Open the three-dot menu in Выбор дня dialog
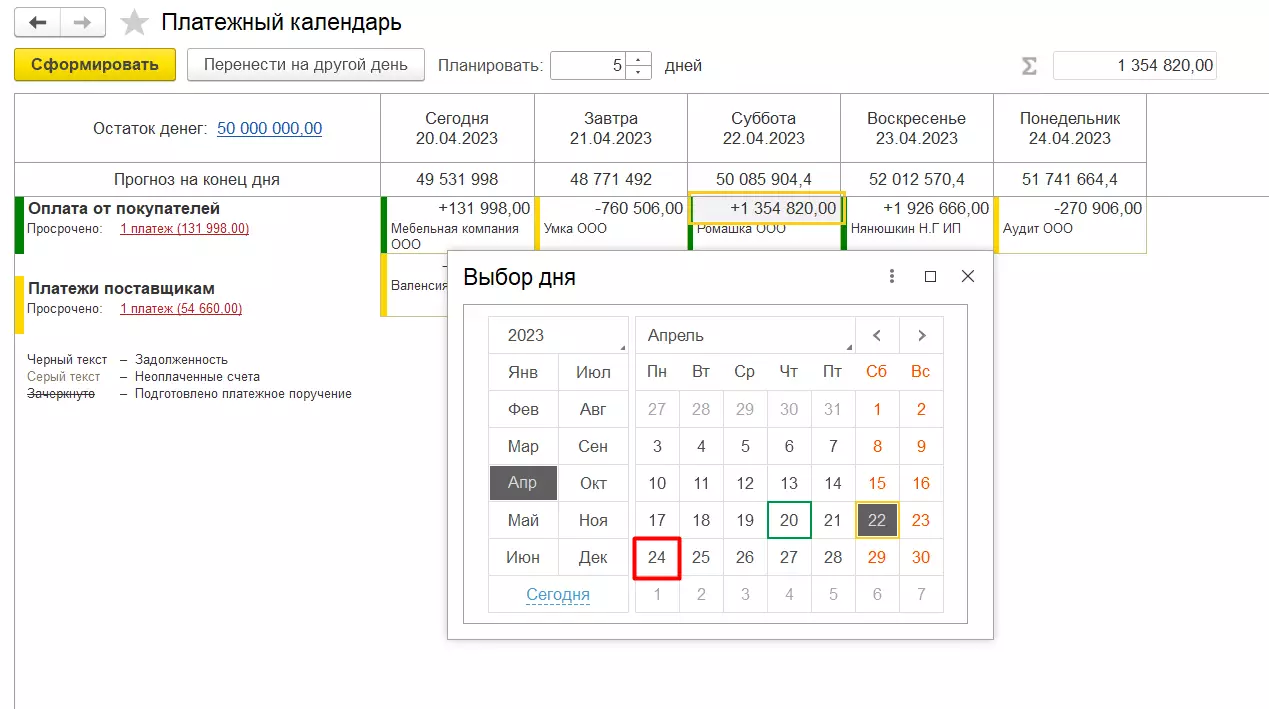 892,277
